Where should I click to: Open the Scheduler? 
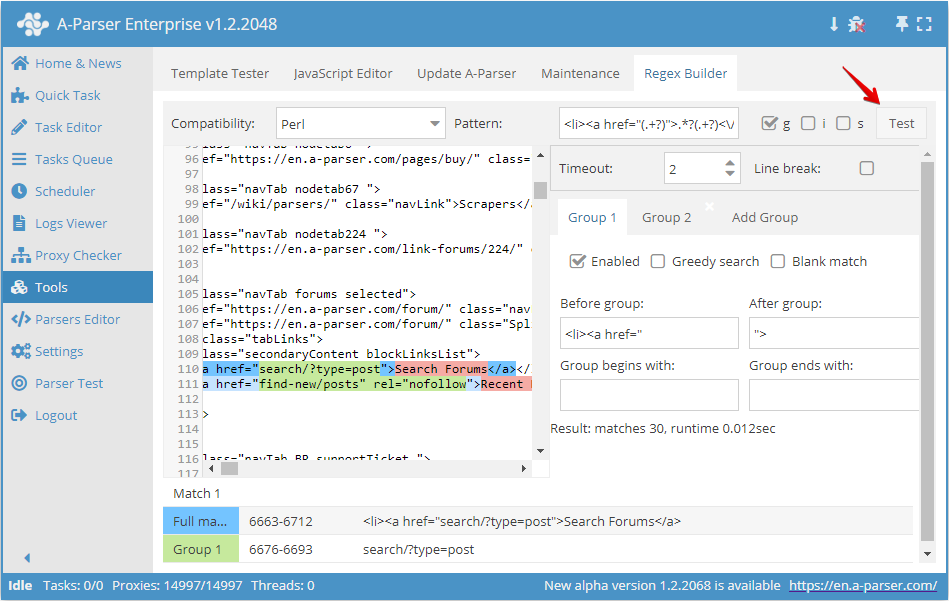click(60, 191)
